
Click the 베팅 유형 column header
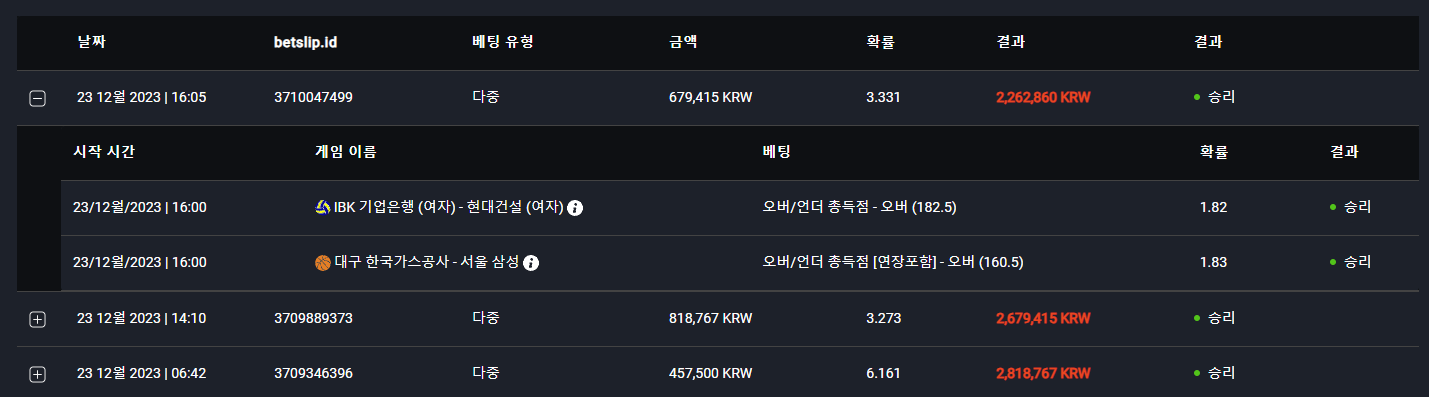pos(504,43)
